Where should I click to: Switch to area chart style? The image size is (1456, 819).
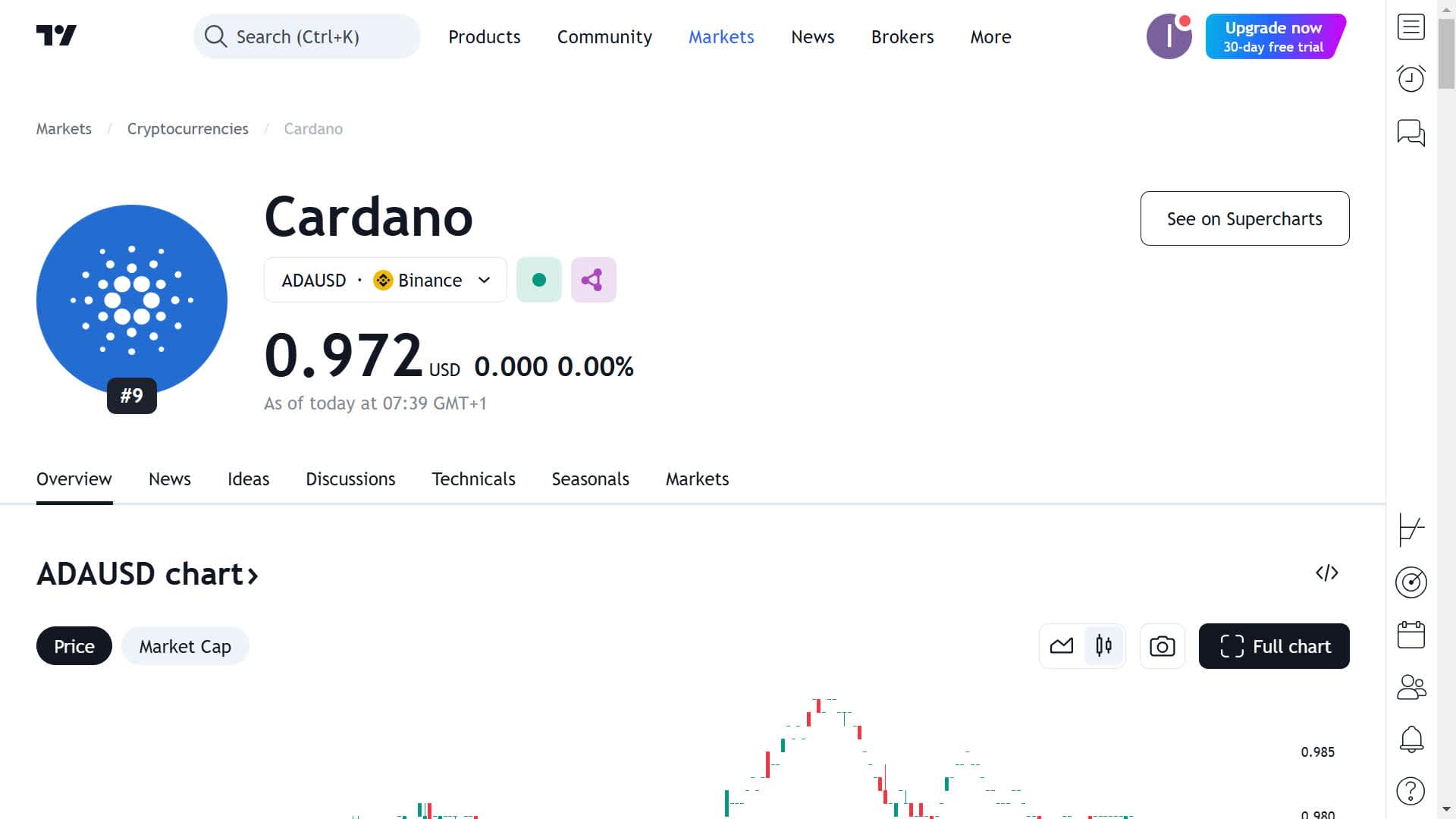[x=1062, y=646]
